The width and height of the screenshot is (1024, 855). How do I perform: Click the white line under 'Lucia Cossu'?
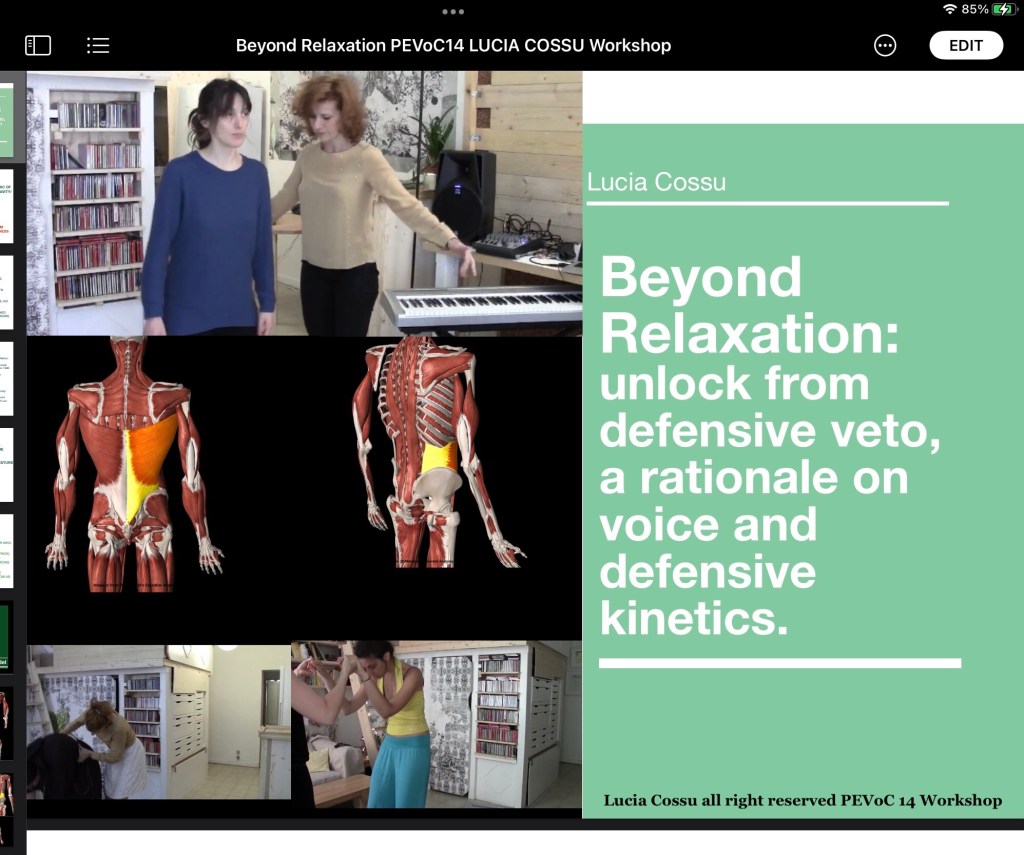coord(767,203)
